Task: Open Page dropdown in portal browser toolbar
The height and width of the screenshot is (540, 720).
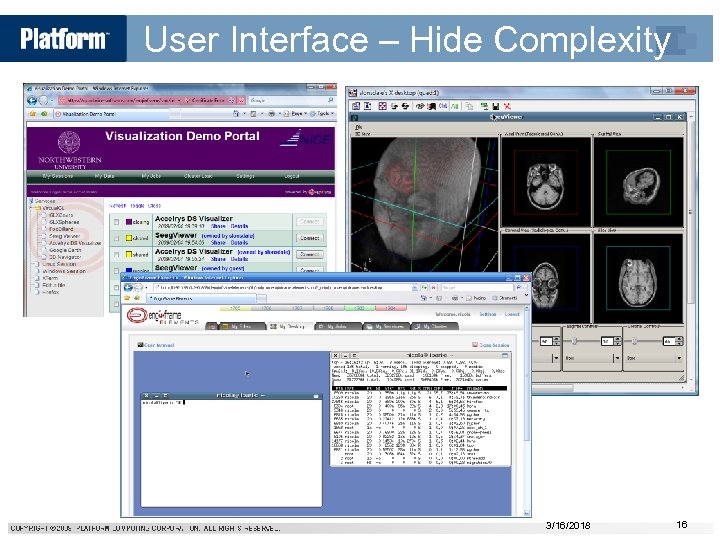Action: (297, 113)
